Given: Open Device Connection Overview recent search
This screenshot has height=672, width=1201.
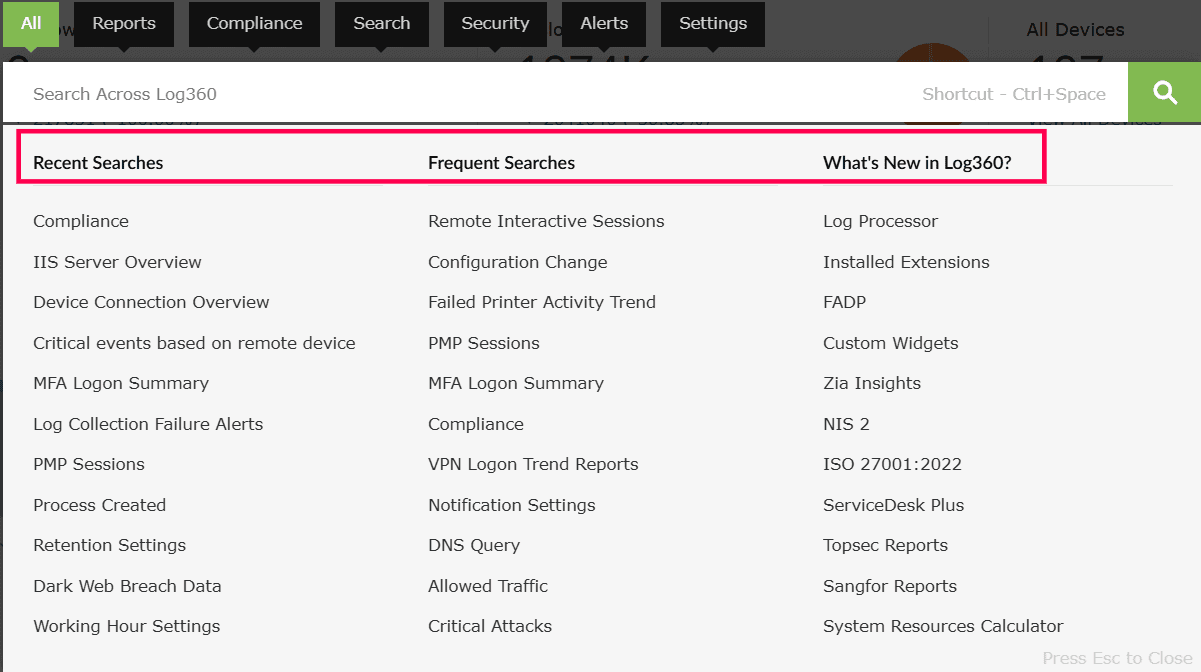Looking at the screenshot, I should [151, 302].
